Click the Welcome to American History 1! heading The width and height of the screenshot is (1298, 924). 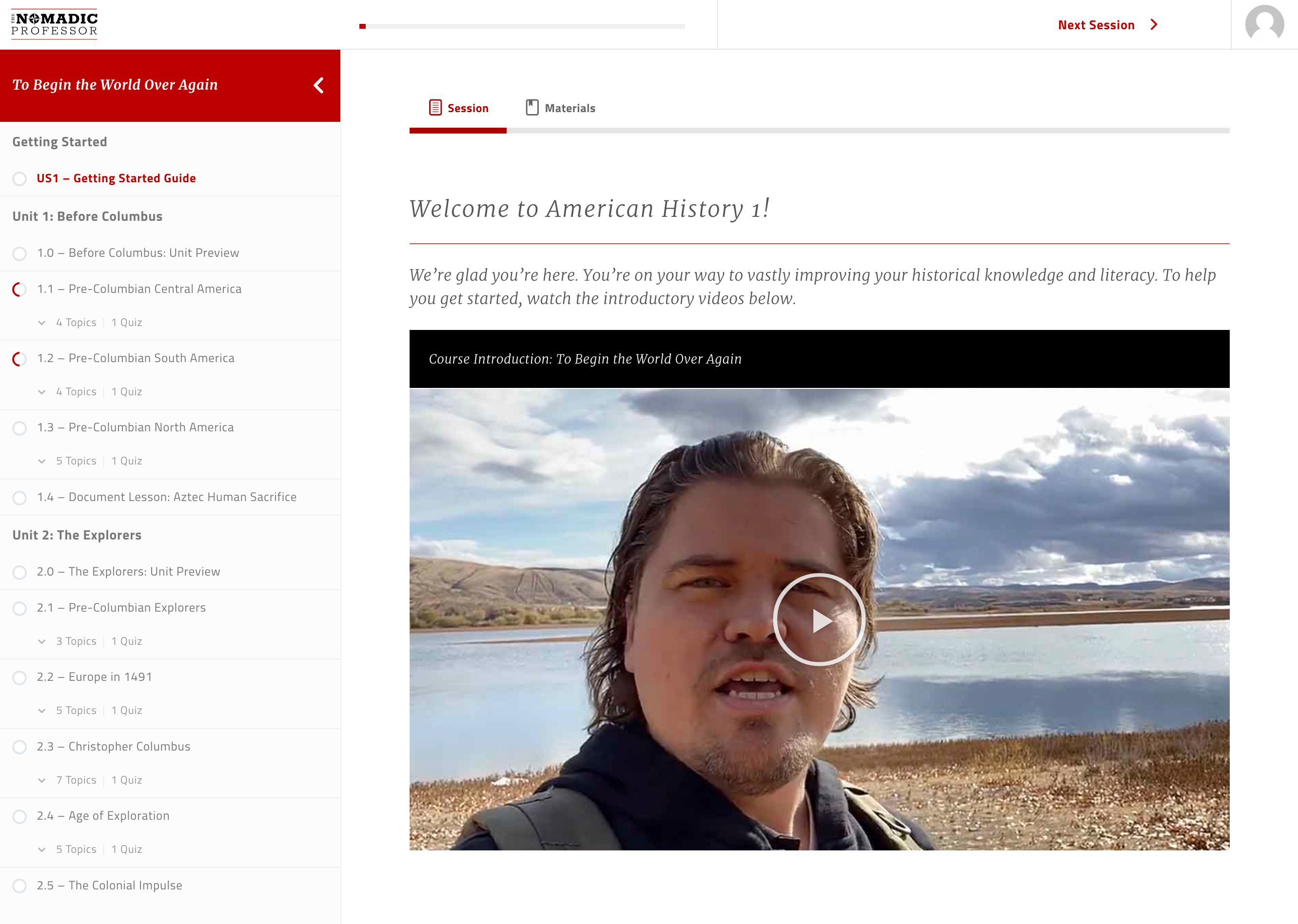click(590, 209)
